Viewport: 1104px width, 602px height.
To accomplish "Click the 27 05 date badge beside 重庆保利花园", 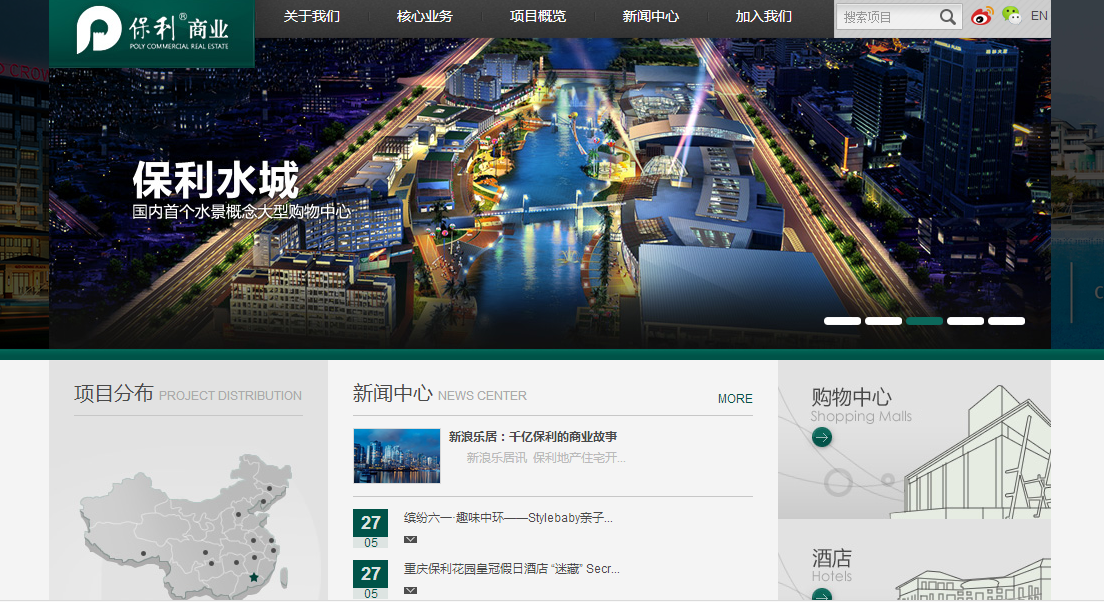I will tap(370, 579).
